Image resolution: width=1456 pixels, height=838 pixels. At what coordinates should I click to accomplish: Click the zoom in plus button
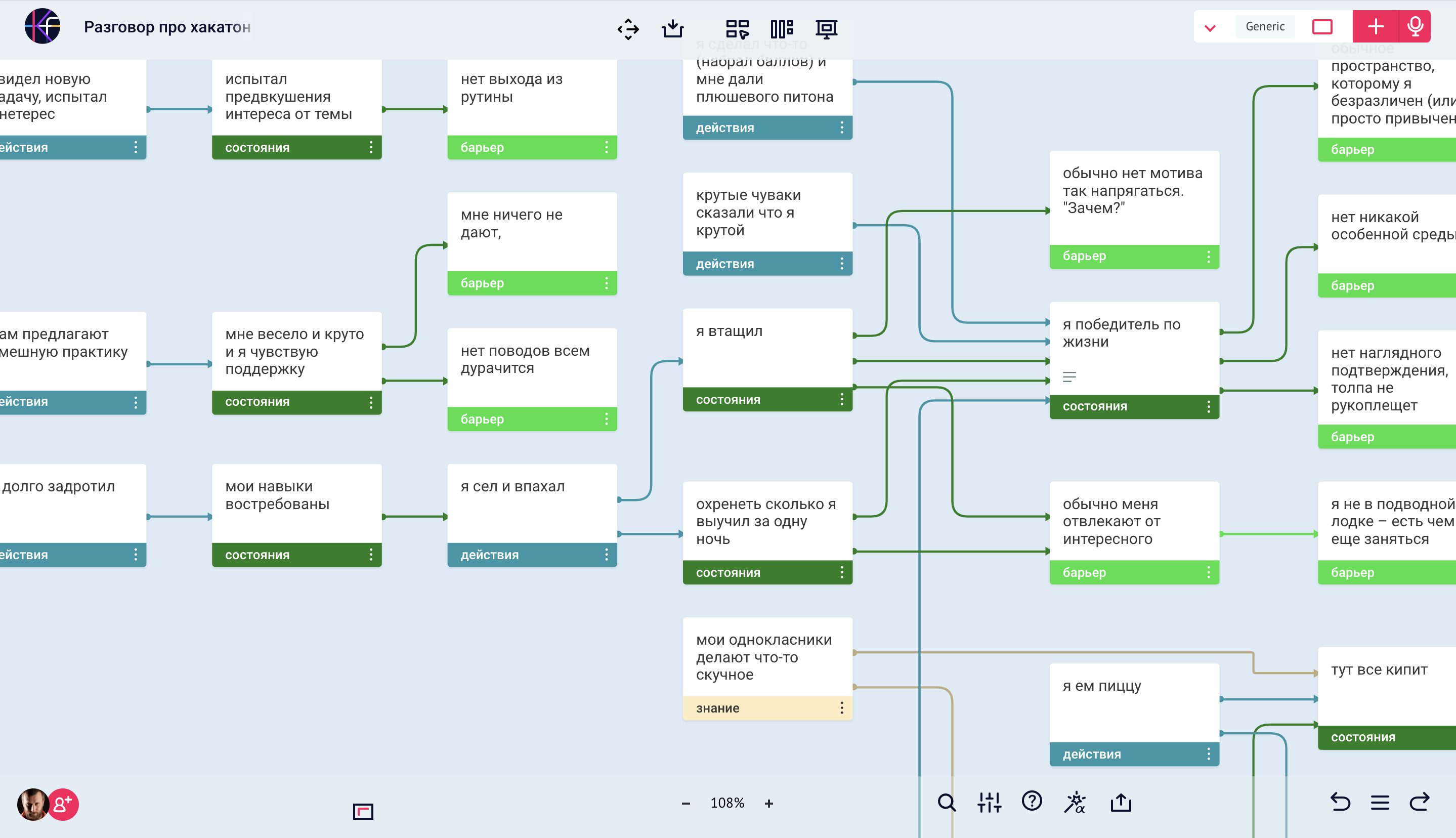pos(768,803)
